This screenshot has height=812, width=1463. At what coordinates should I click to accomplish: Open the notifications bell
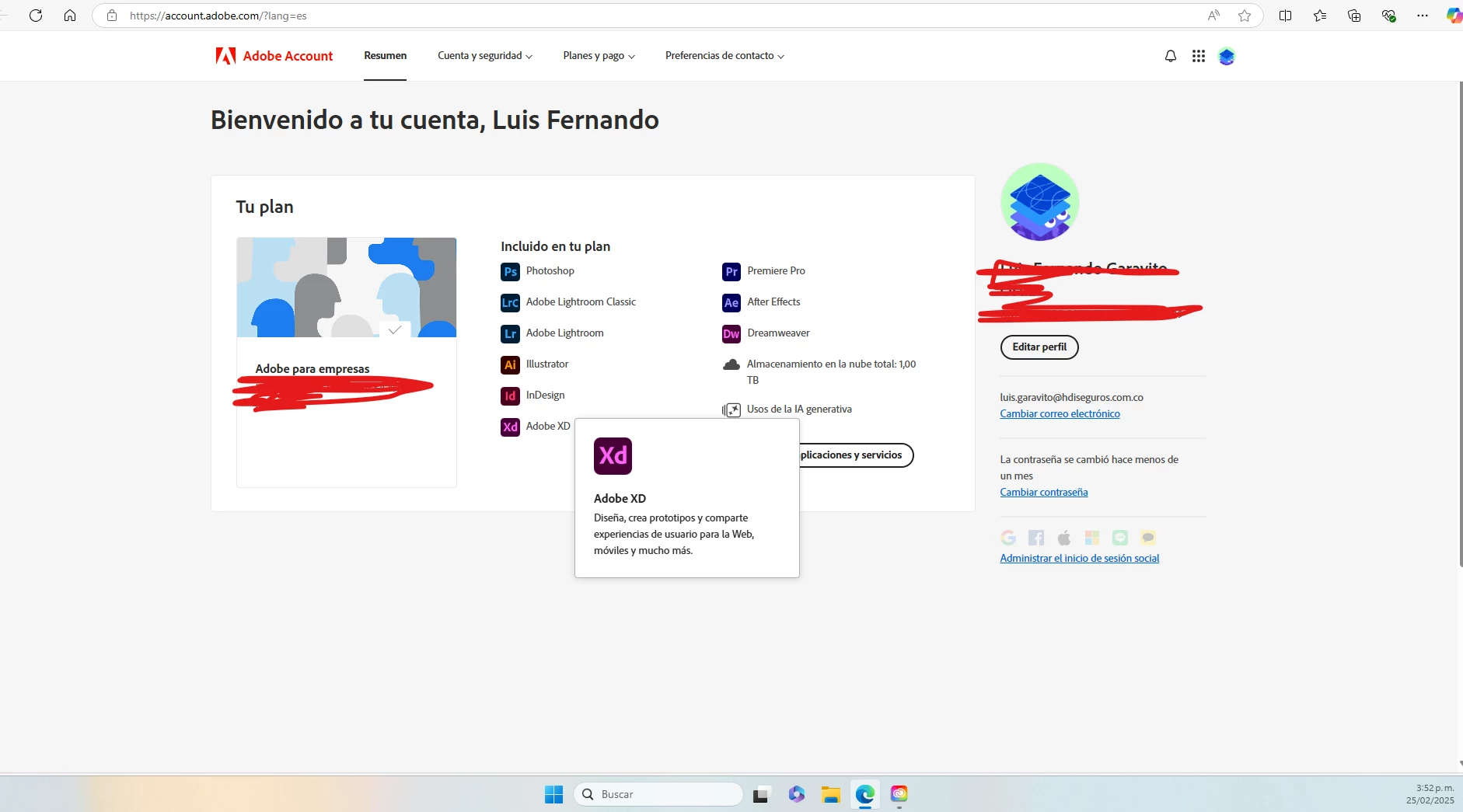1171,56
